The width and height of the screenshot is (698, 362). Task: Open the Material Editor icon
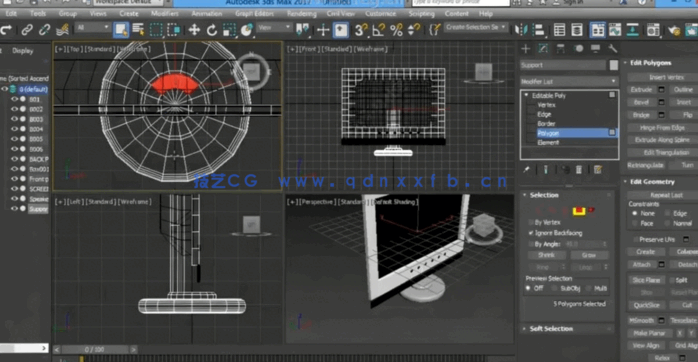(x=653, y=30)
